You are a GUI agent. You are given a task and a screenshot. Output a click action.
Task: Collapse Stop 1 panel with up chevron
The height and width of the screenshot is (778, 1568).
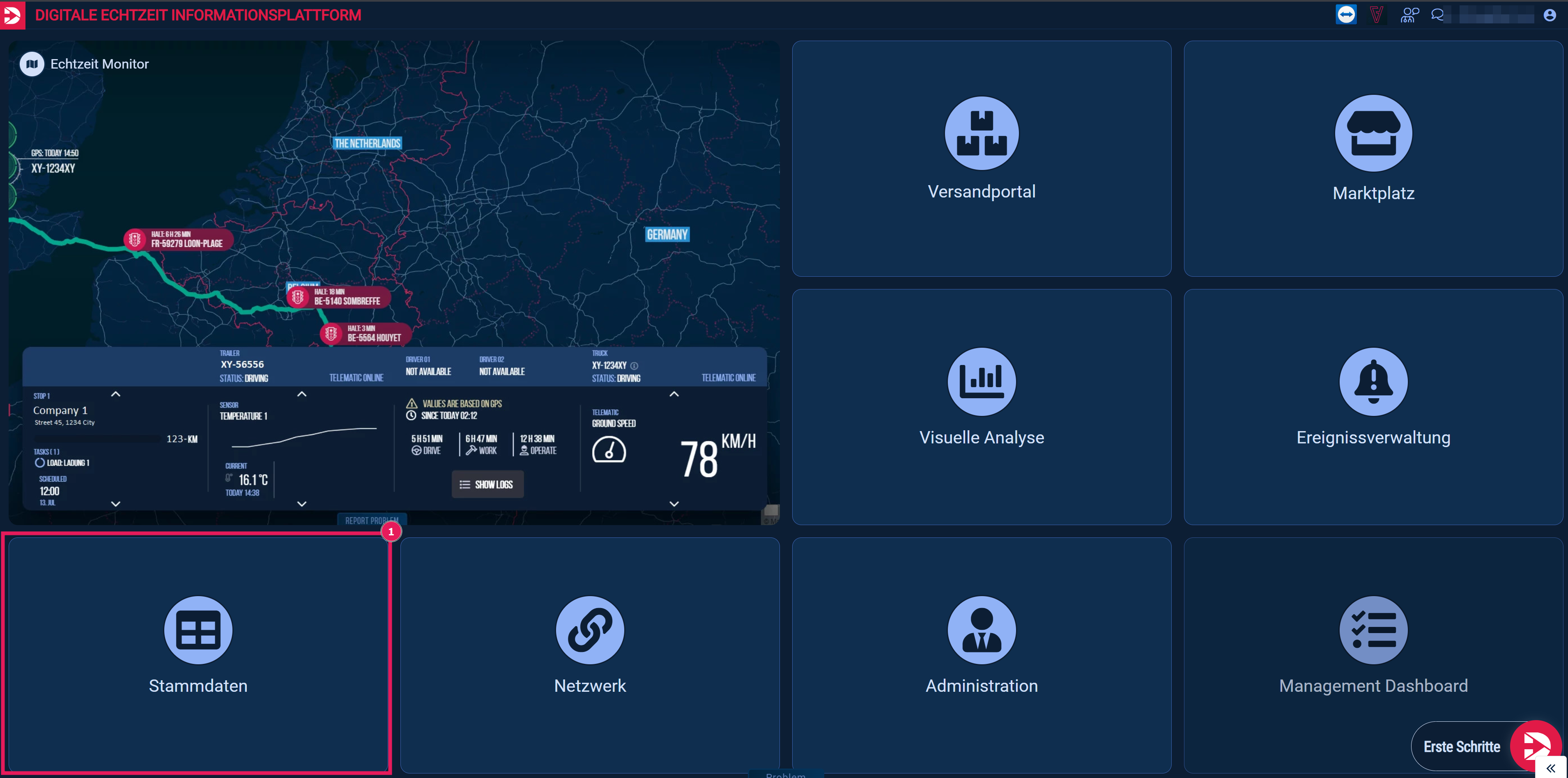coord(116,394)
